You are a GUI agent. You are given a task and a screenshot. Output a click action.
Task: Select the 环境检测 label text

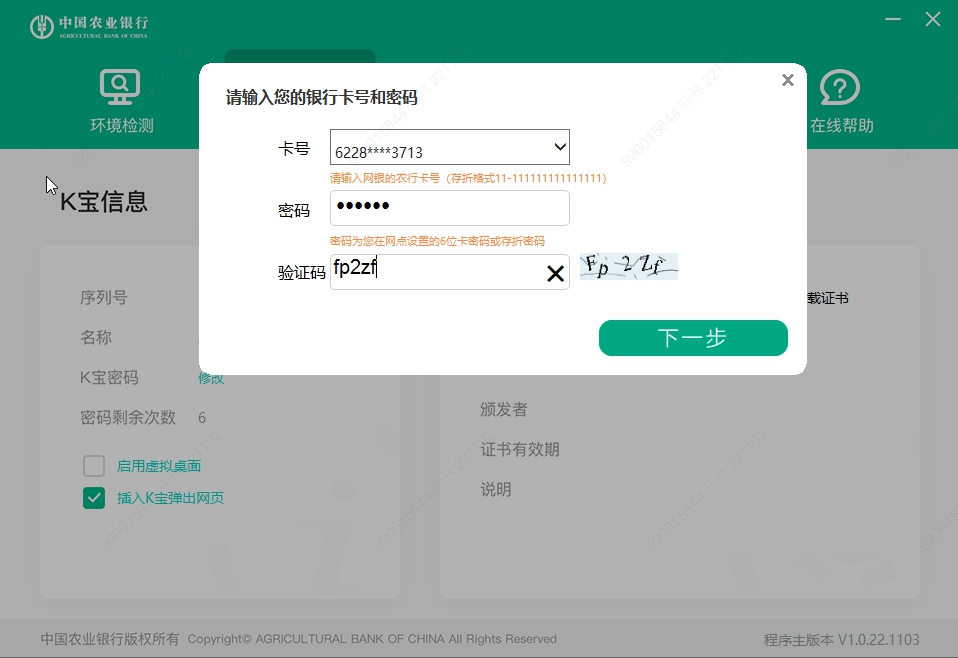click(122, 125)
